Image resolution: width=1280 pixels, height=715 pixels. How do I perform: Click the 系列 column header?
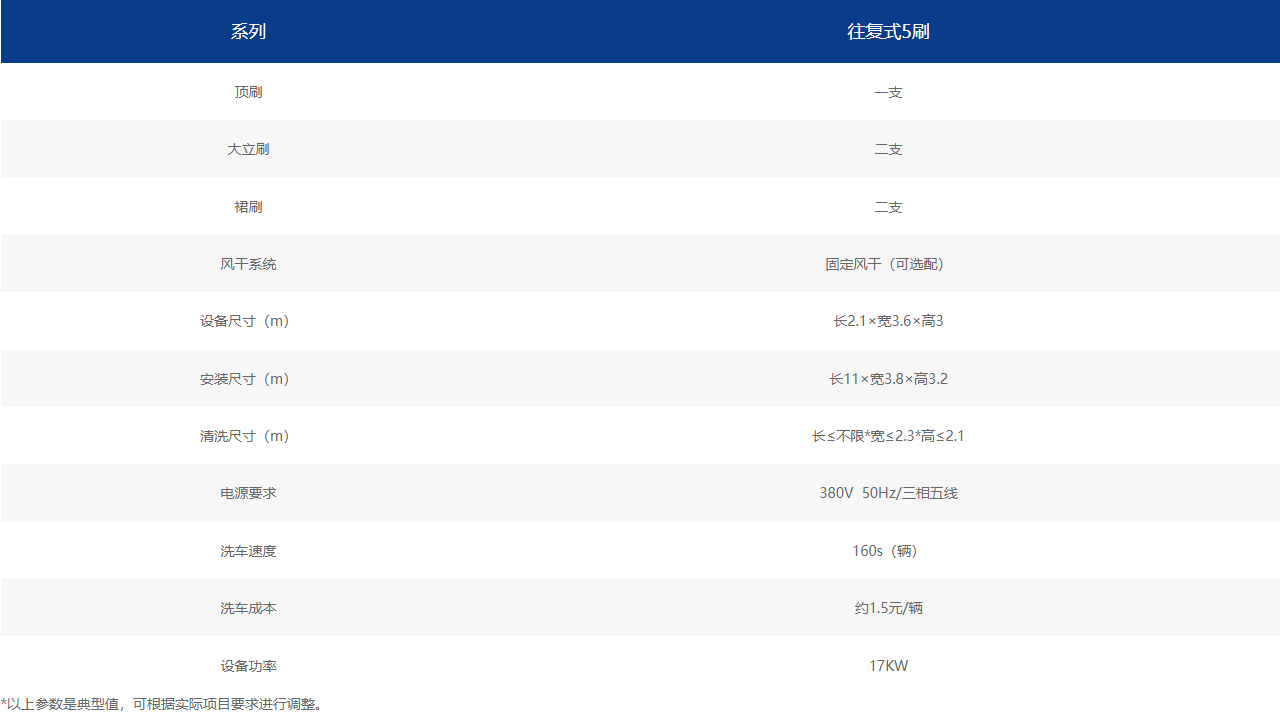(248, 31)
